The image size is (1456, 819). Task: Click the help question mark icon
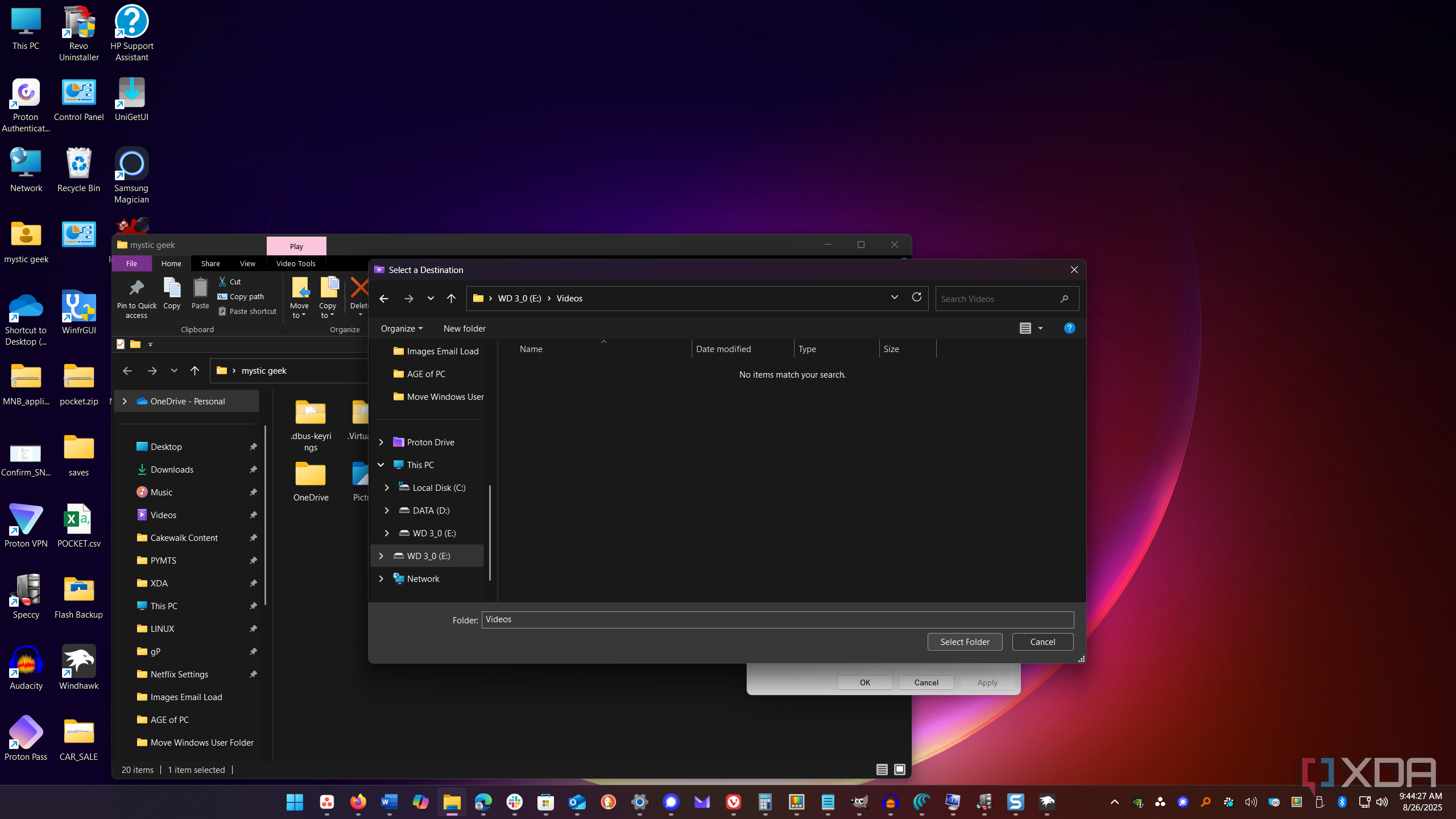tap(1069, 328)
